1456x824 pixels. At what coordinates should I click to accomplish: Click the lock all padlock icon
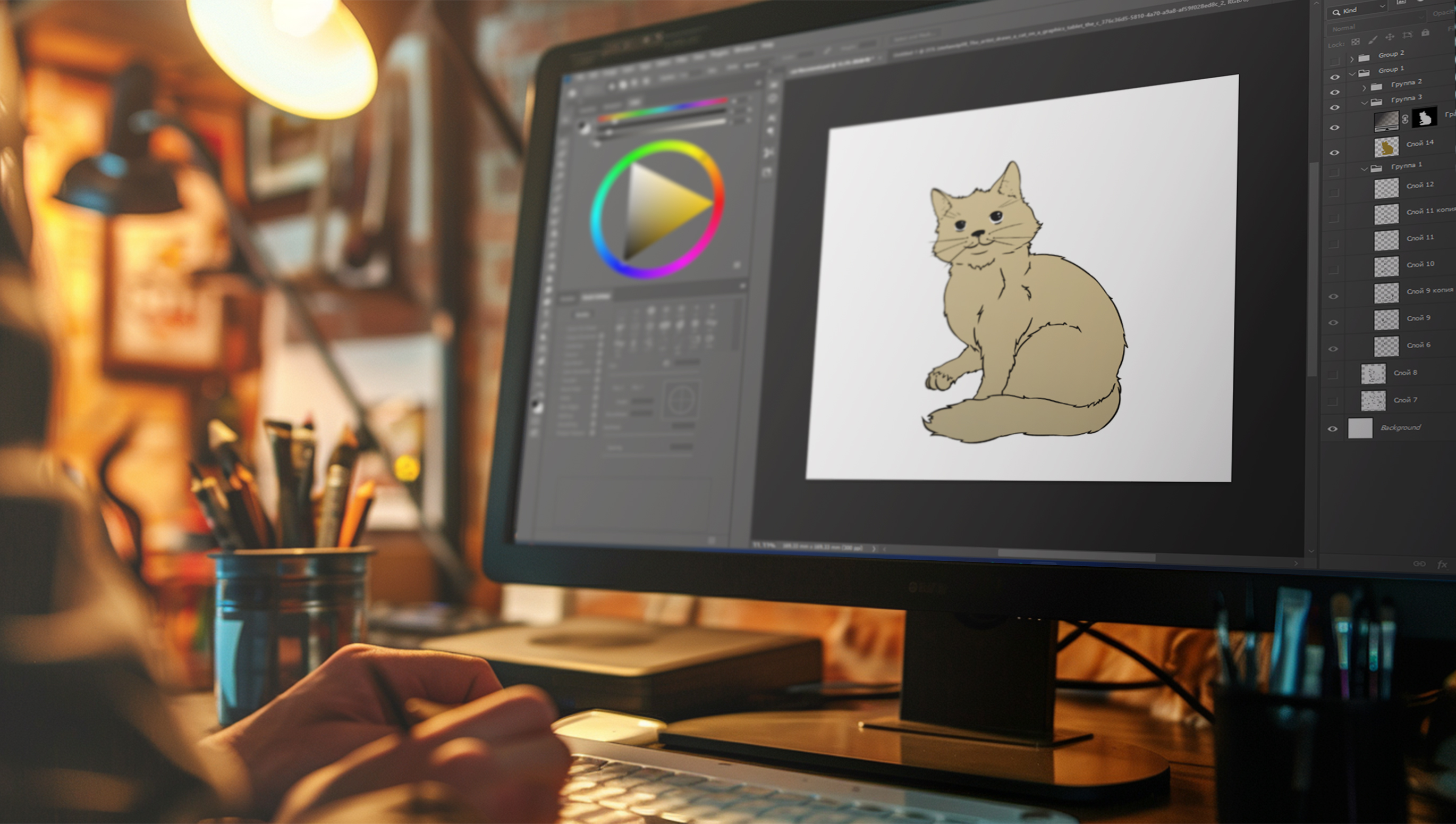(1426, 33)
